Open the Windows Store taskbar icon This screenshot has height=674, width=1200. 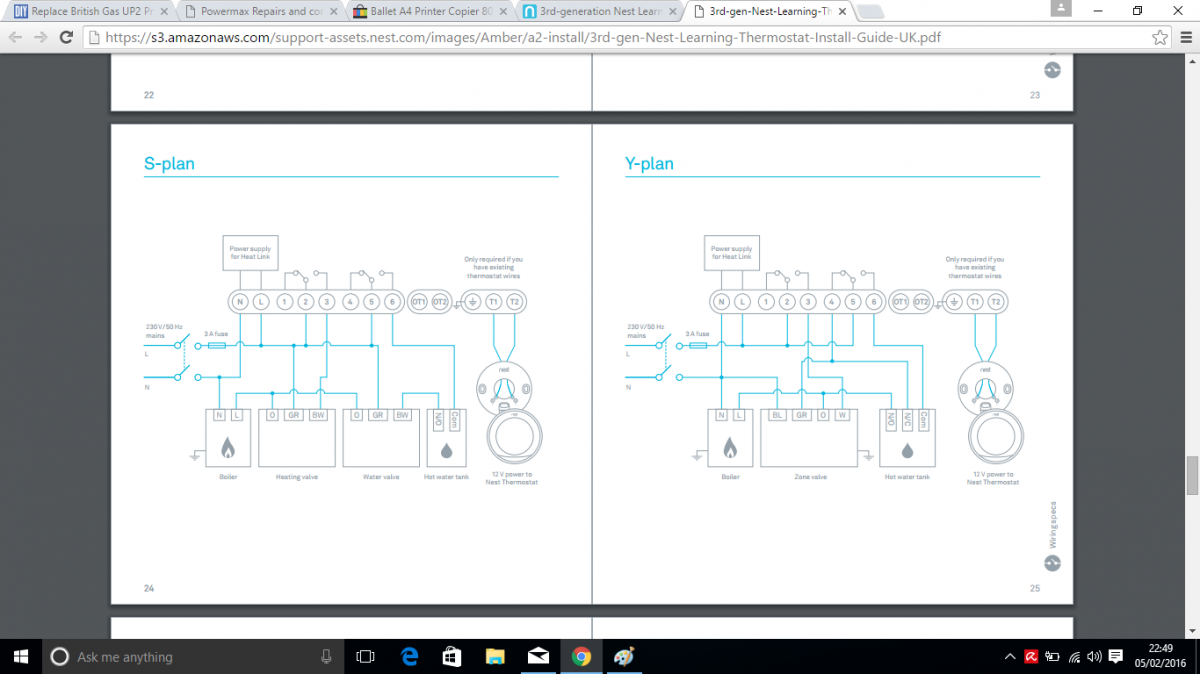(451, 656)
